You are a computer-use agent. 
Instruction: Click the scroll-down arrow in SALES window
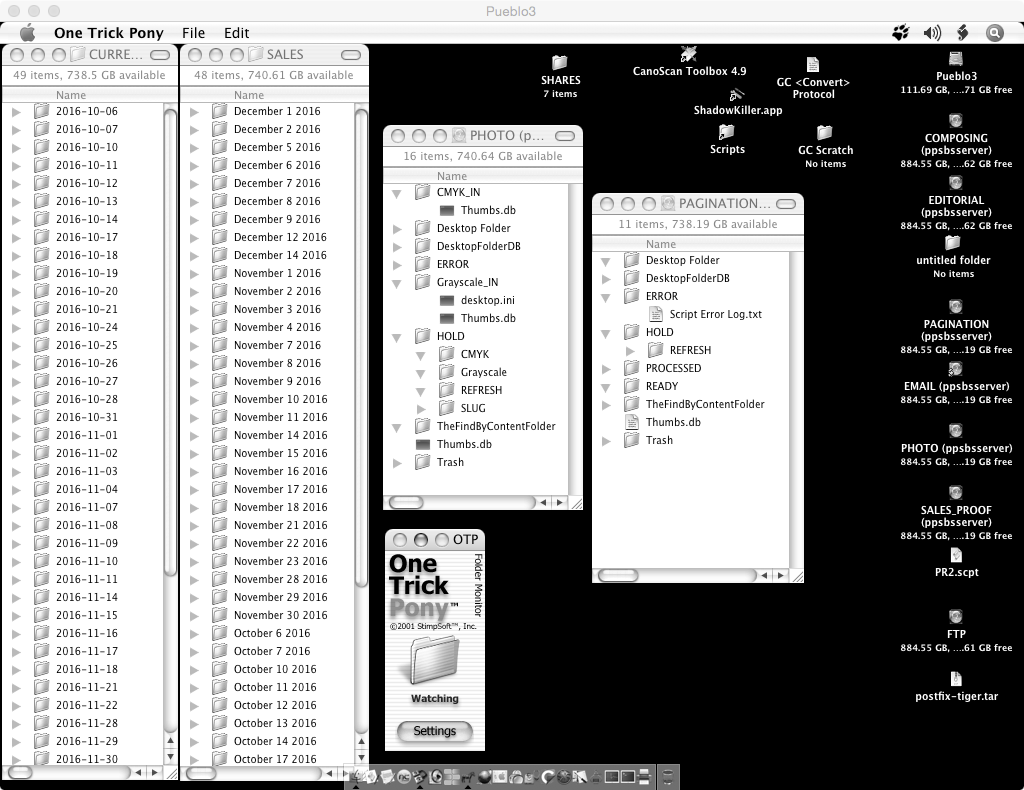[361, 757]
